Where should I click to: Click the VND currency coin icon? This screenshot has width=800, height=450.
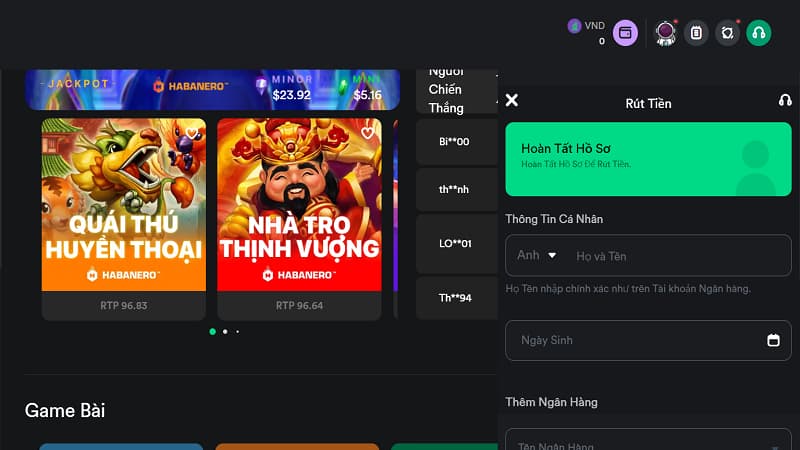(x=574, y=26)
